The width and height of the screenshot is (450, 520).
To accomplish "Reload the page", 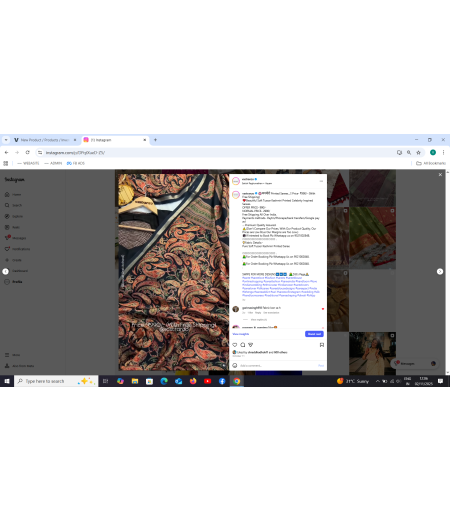I will coord(27,152).
